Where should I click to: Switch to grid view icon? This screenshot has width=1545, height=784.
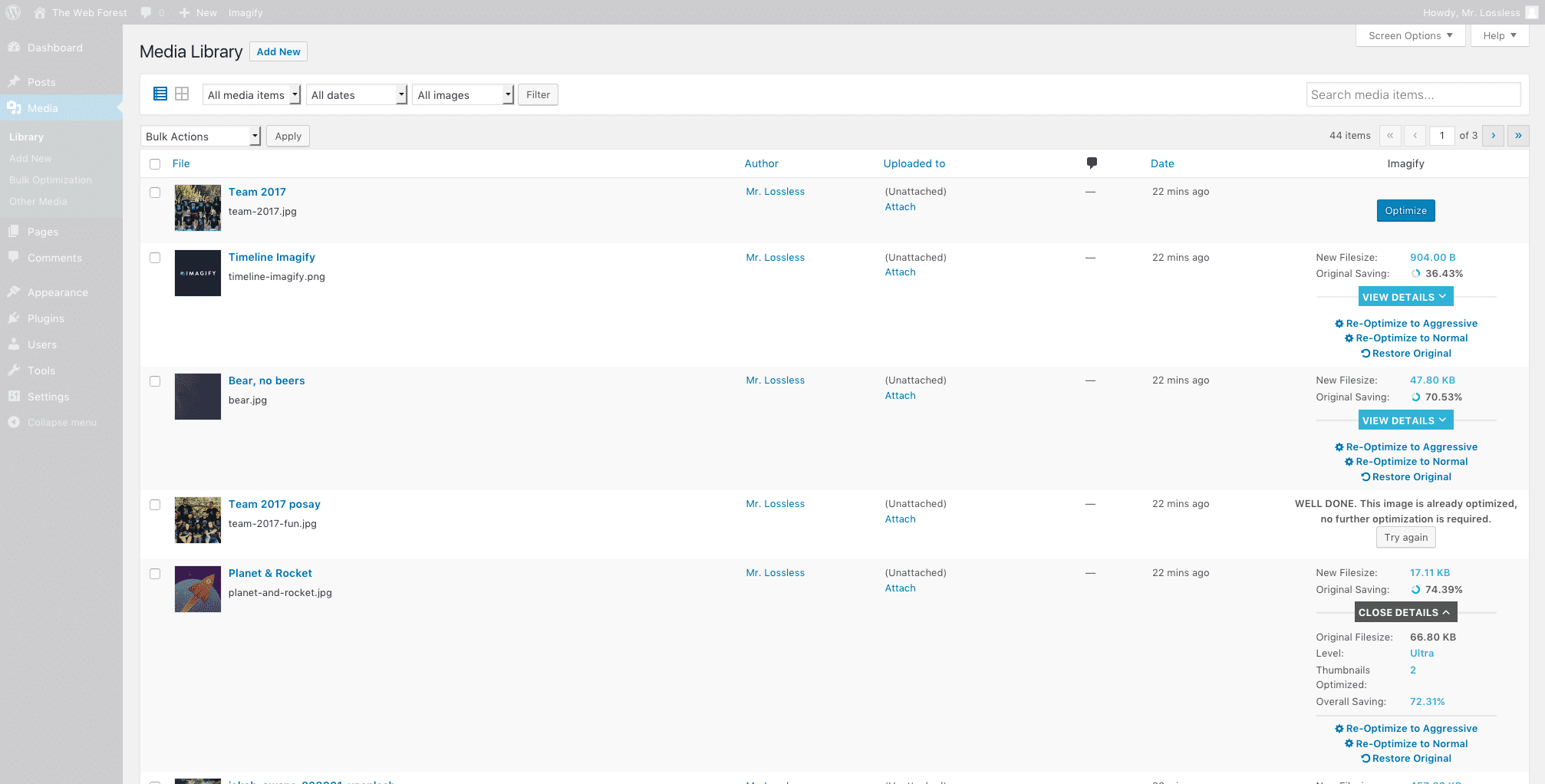pos(182,94)
